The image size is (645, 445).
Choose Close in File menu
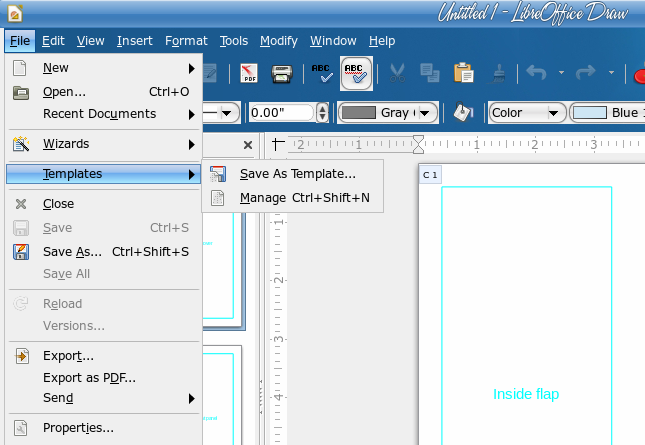103,204
